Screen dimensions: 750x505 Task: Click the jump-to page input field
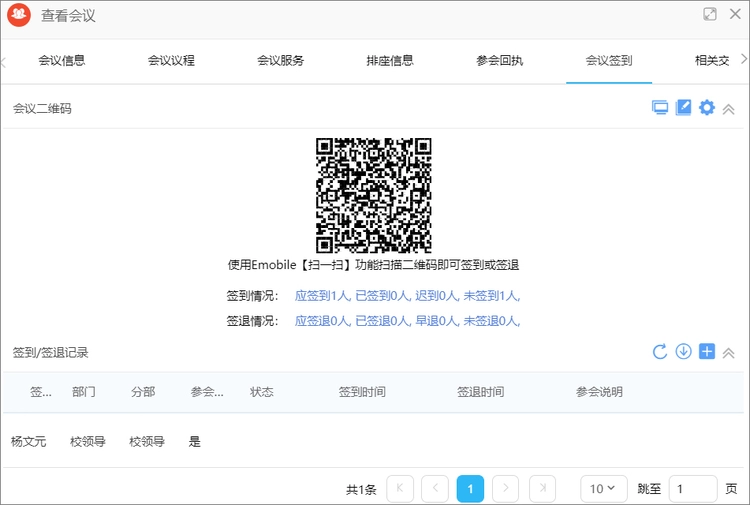[x=692, y=489]
